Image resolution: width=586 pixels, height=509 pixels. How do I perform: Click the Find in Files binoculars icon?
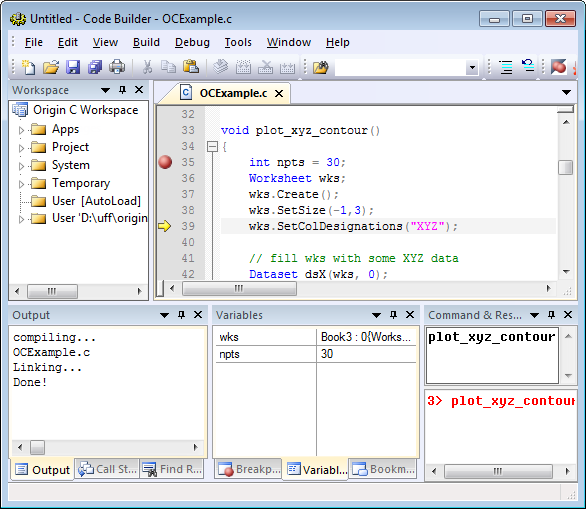pos(321,67)
